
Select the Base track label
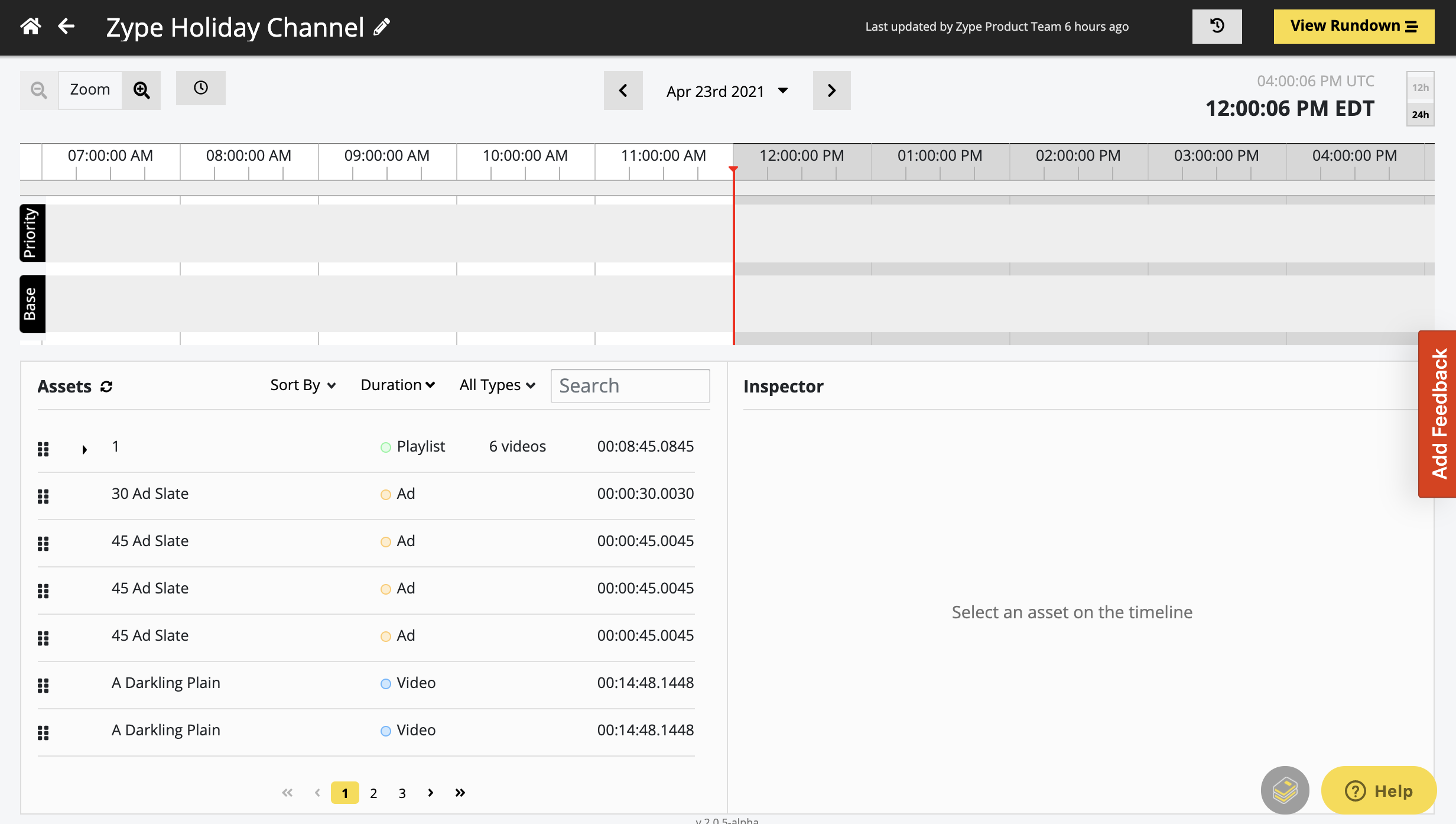coord(32,304)
